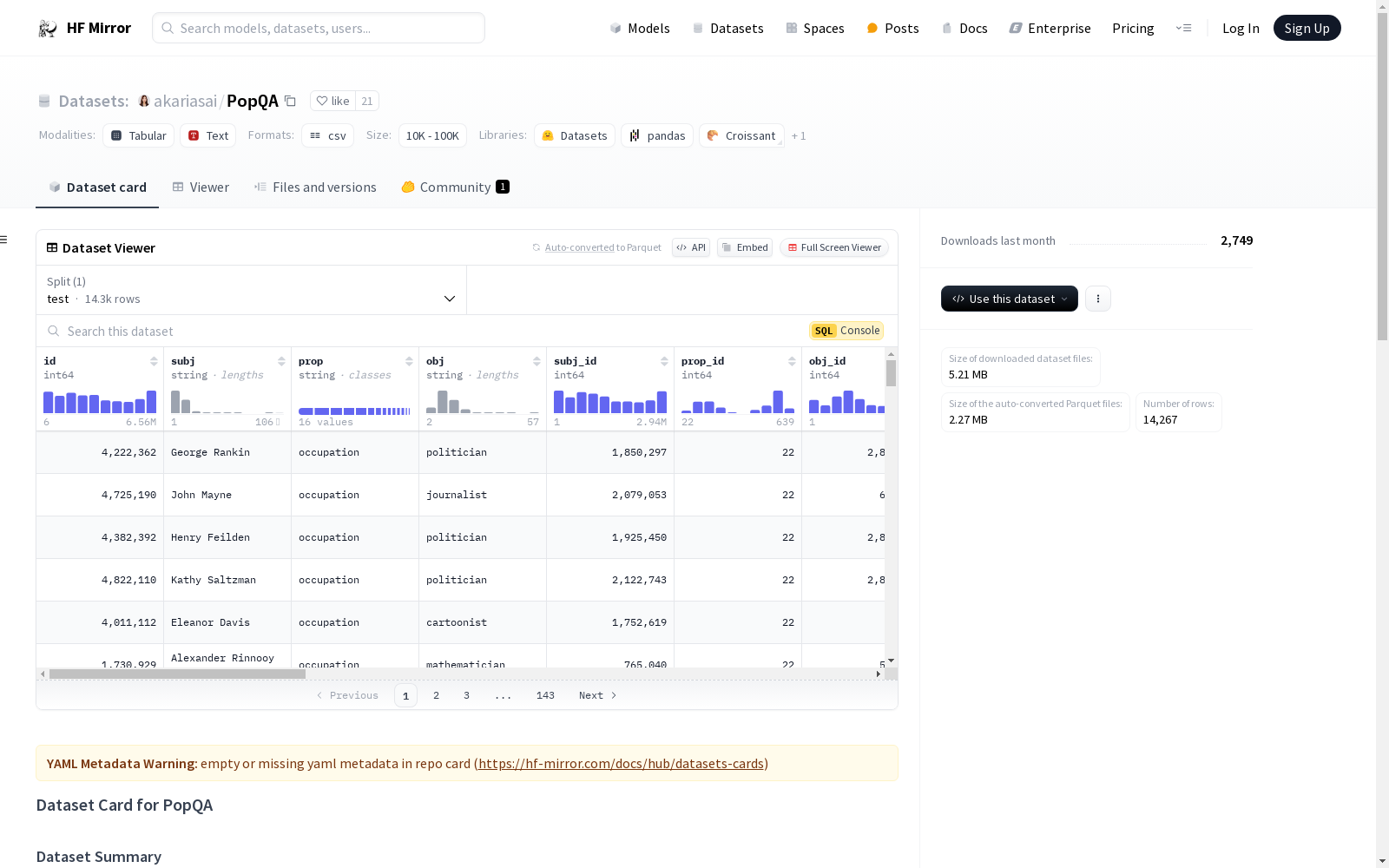Image resolution: width=1389 pixels, height=868 pixels.
Task: Sort the subj_id column
Action: click(664, 361)
